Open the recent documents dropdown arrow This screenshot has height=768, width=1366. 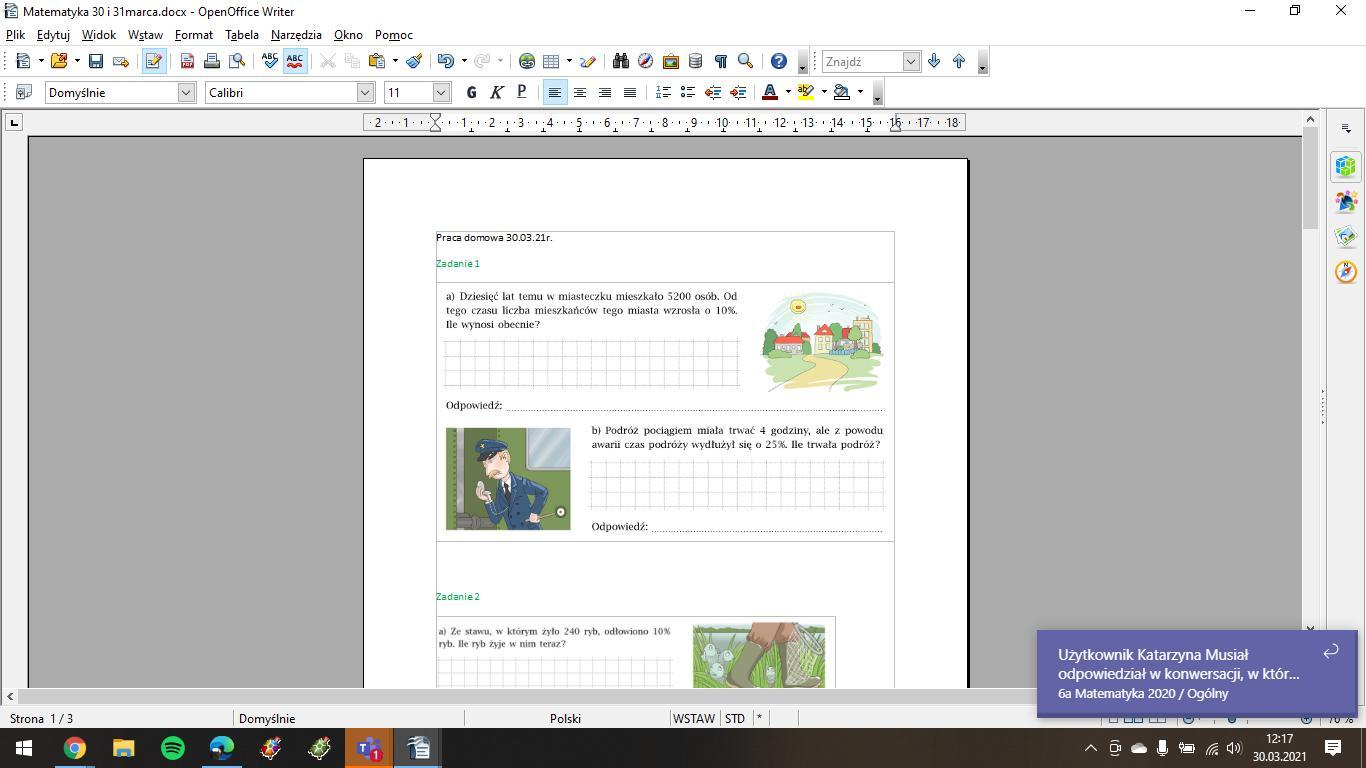click(x=77, y=61)
